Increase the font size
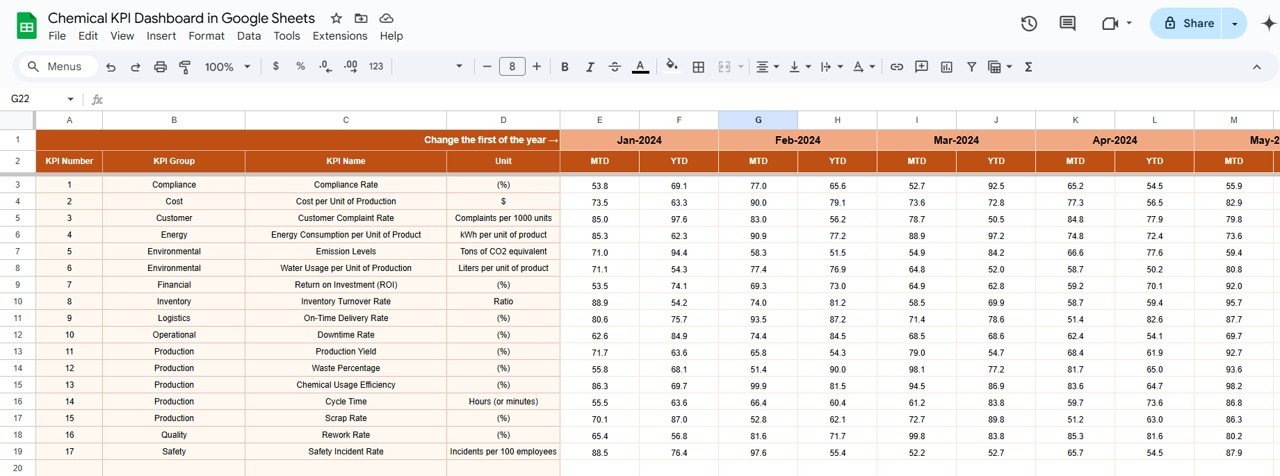 pos(537,67)
